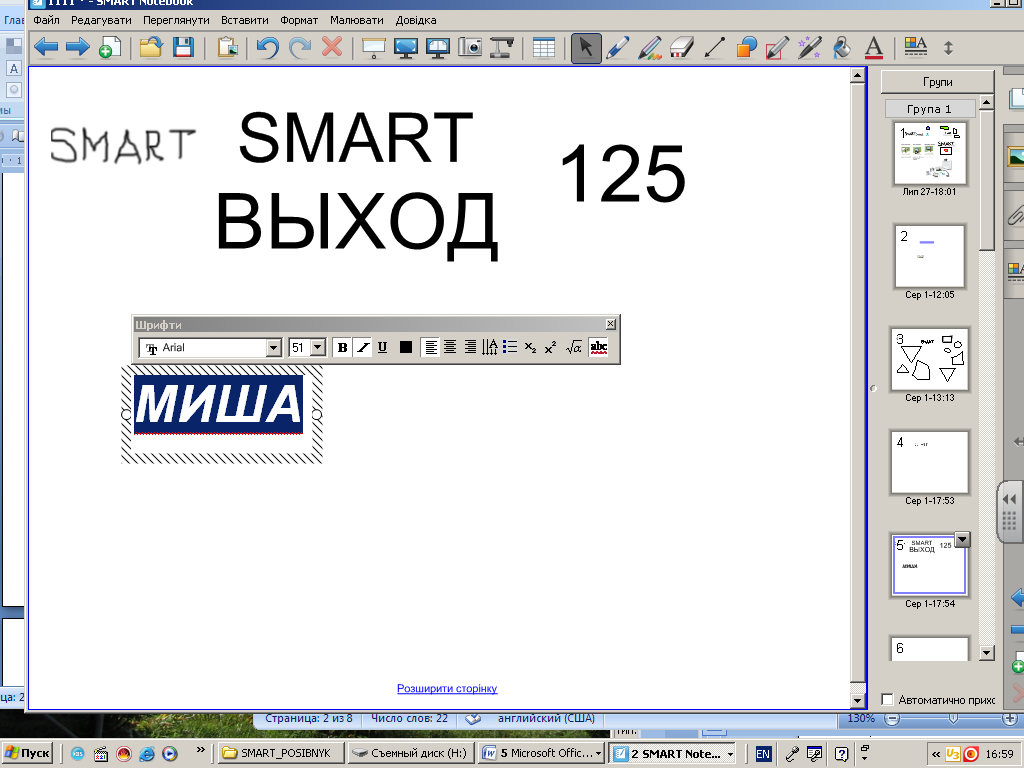The image size is (1024, 768).
Task: Toggle underline in Fonts toolbar
Action: (383, 347)
